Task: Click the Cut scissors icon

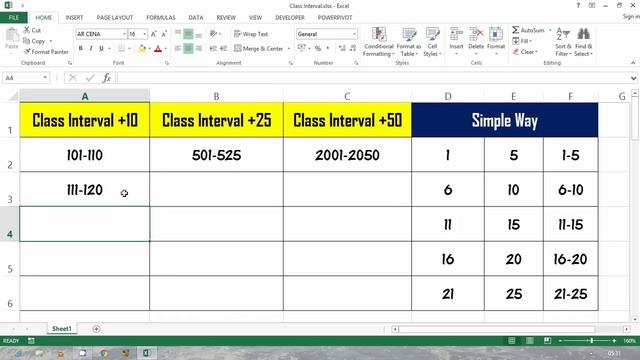Action: click(x=27, y=30)
